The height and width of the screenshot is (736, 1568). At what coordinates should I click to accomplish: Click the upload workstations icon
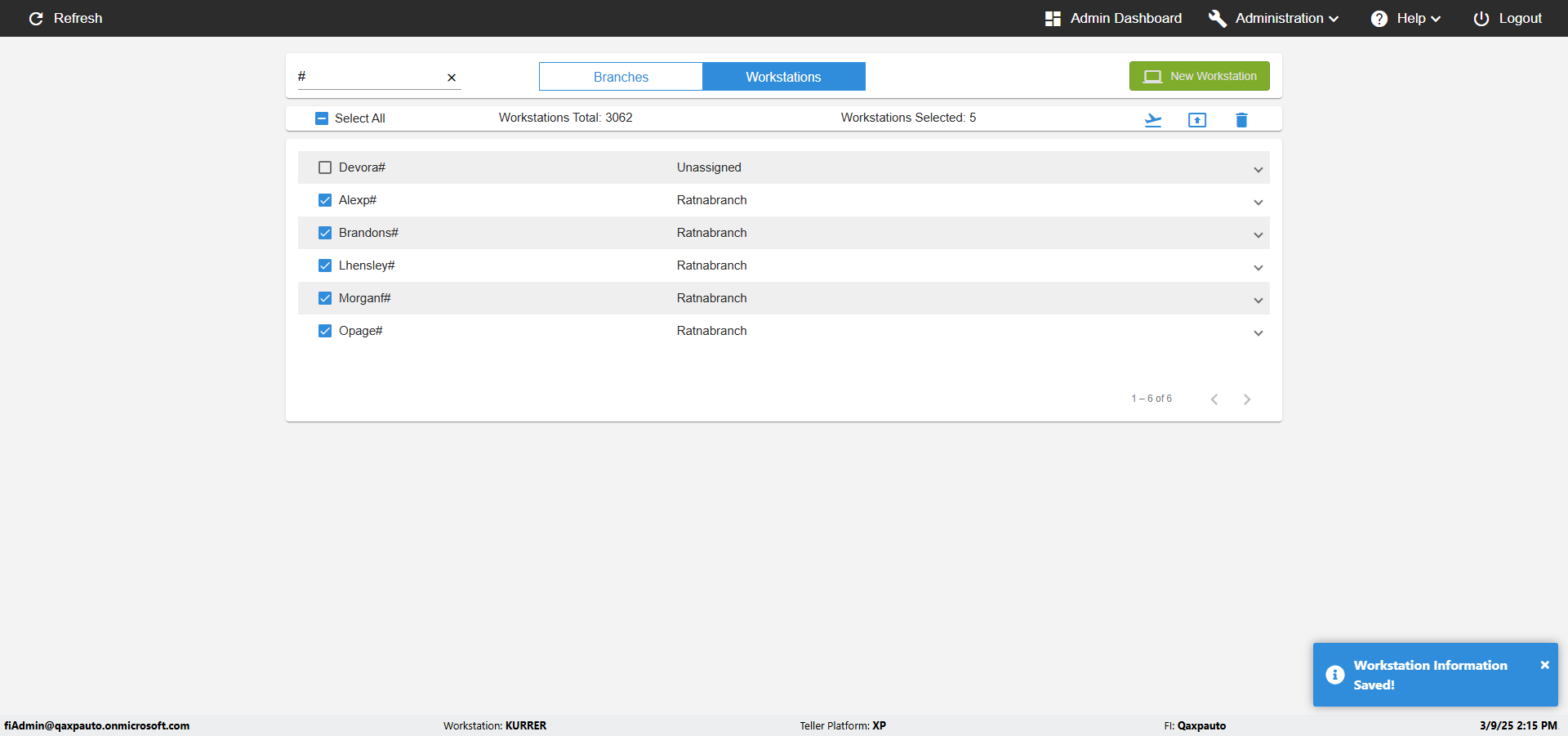(1197, 120)
